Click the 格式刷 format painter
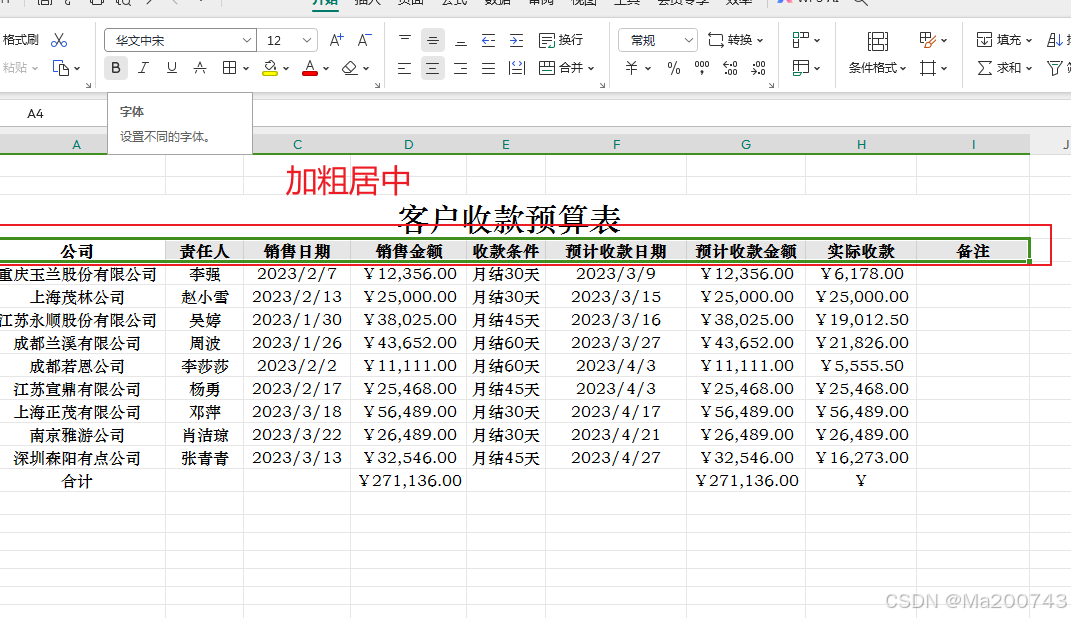The width and height of the screenshot is (1071, 618). (x=20, y=40)
